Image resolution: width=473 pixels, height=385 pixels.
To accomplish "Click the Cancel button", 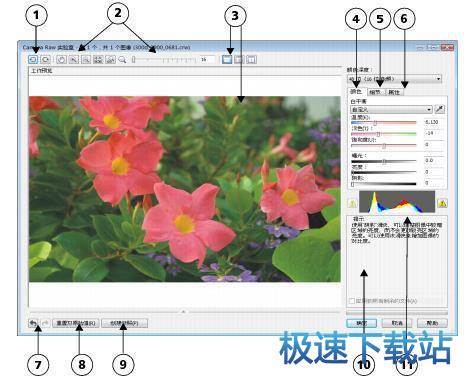I will point(397,323).
